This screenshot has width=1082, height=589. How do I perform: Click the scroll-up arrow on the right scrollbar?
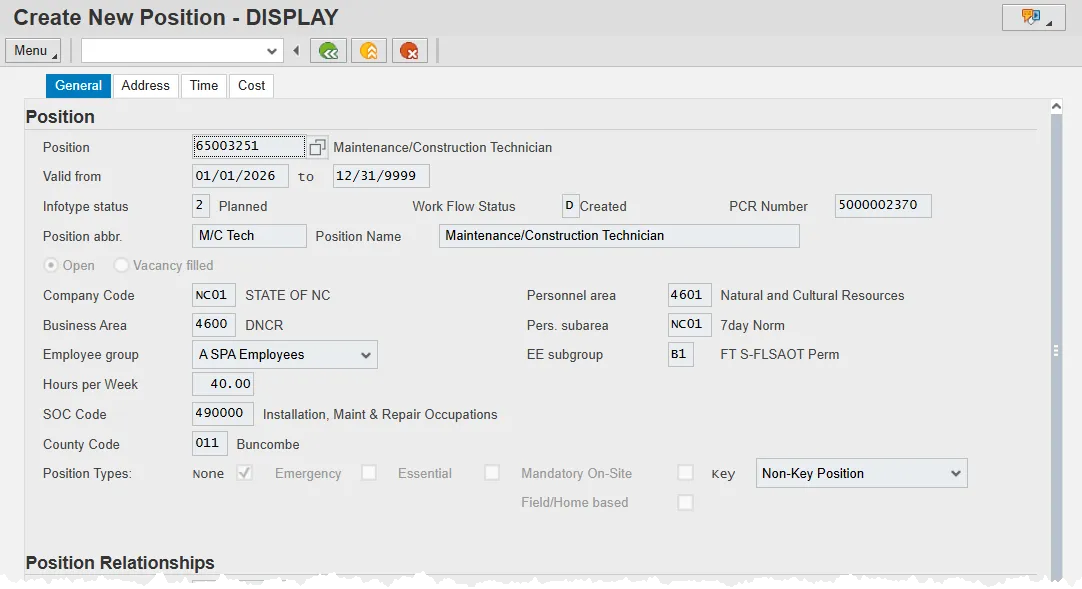click(x=1056, y=106)
